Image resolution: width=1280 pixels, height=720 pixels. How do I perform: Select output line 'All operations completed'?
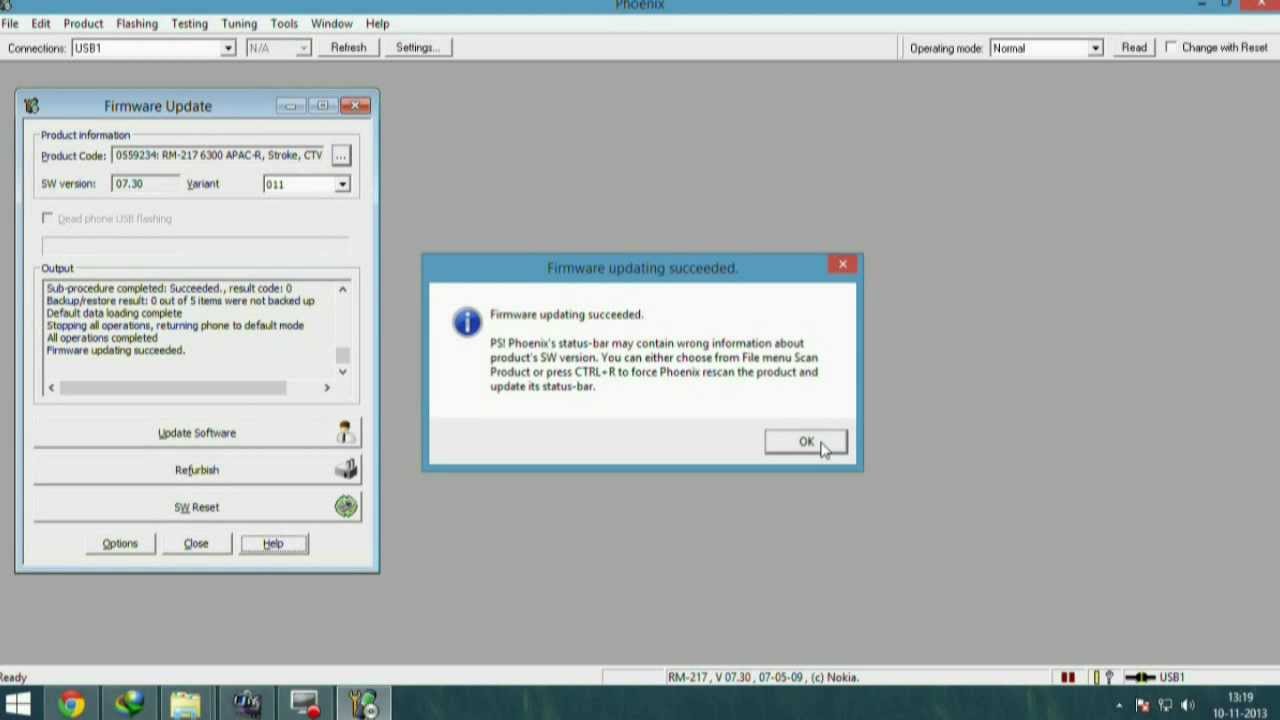coord(102,338)
